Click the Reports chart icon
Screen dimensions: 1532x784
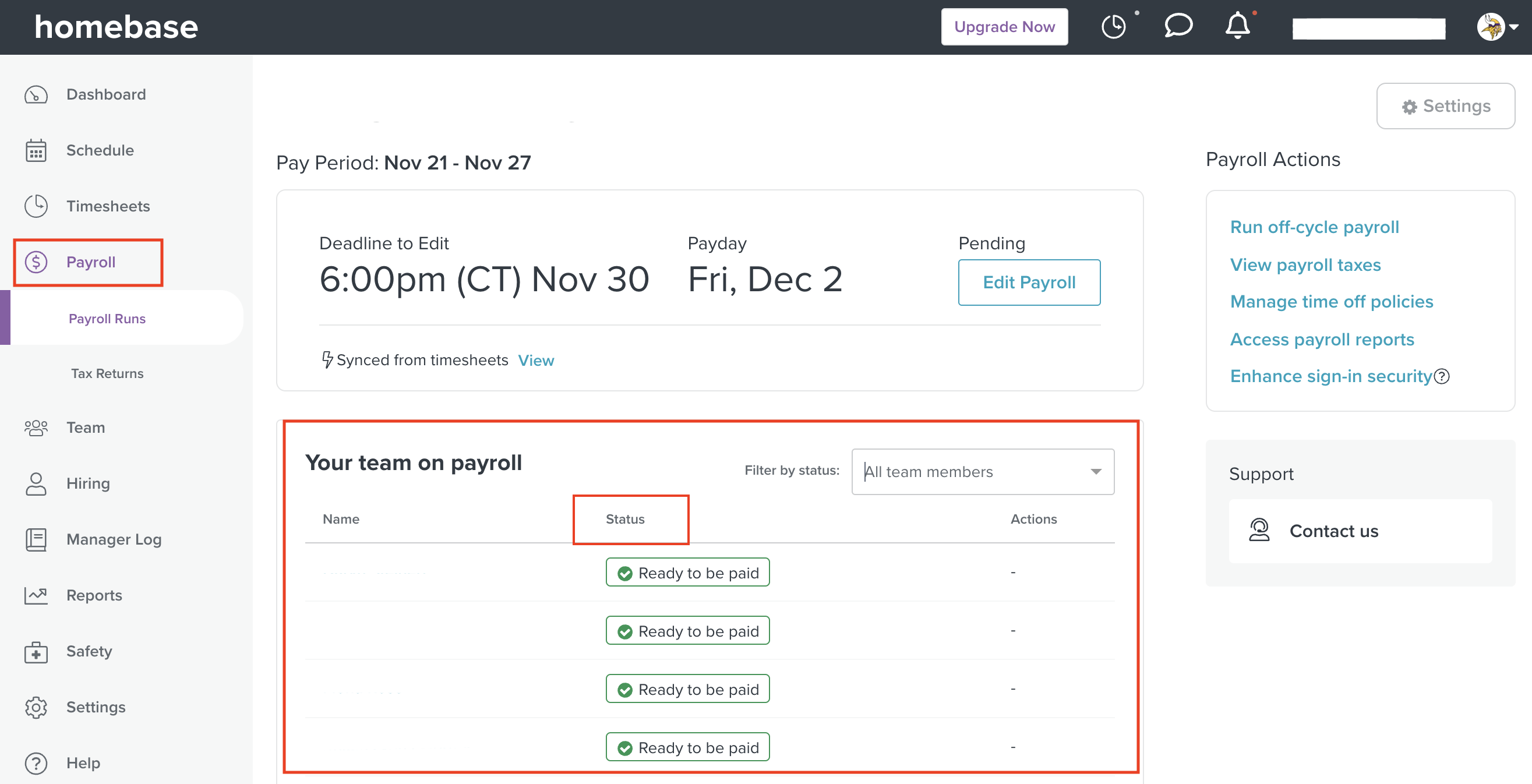point(36,595)
